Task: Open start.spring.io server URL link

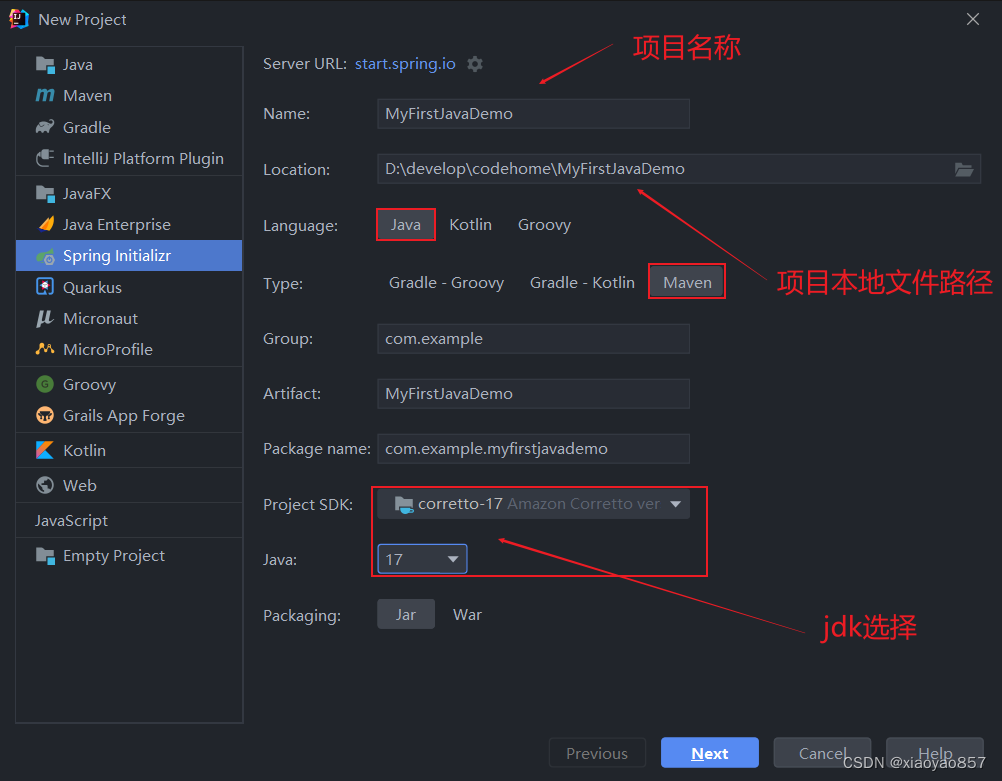Action: pyautogui.click(x=405, y=64)
